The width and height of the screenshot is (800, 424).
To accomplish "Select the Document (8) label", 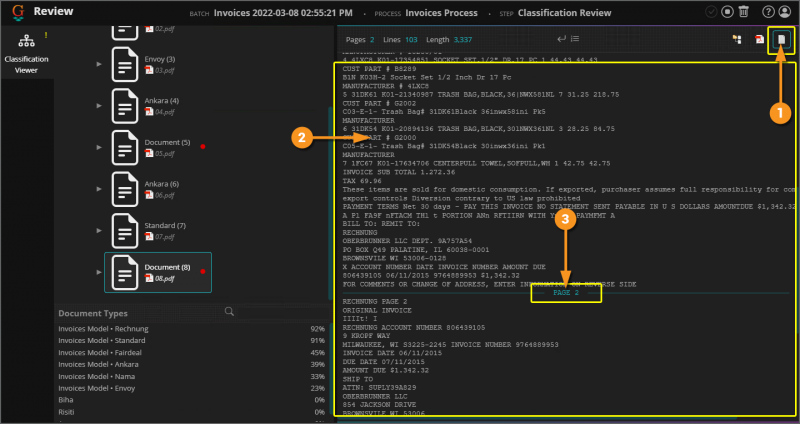I will 167,267.
